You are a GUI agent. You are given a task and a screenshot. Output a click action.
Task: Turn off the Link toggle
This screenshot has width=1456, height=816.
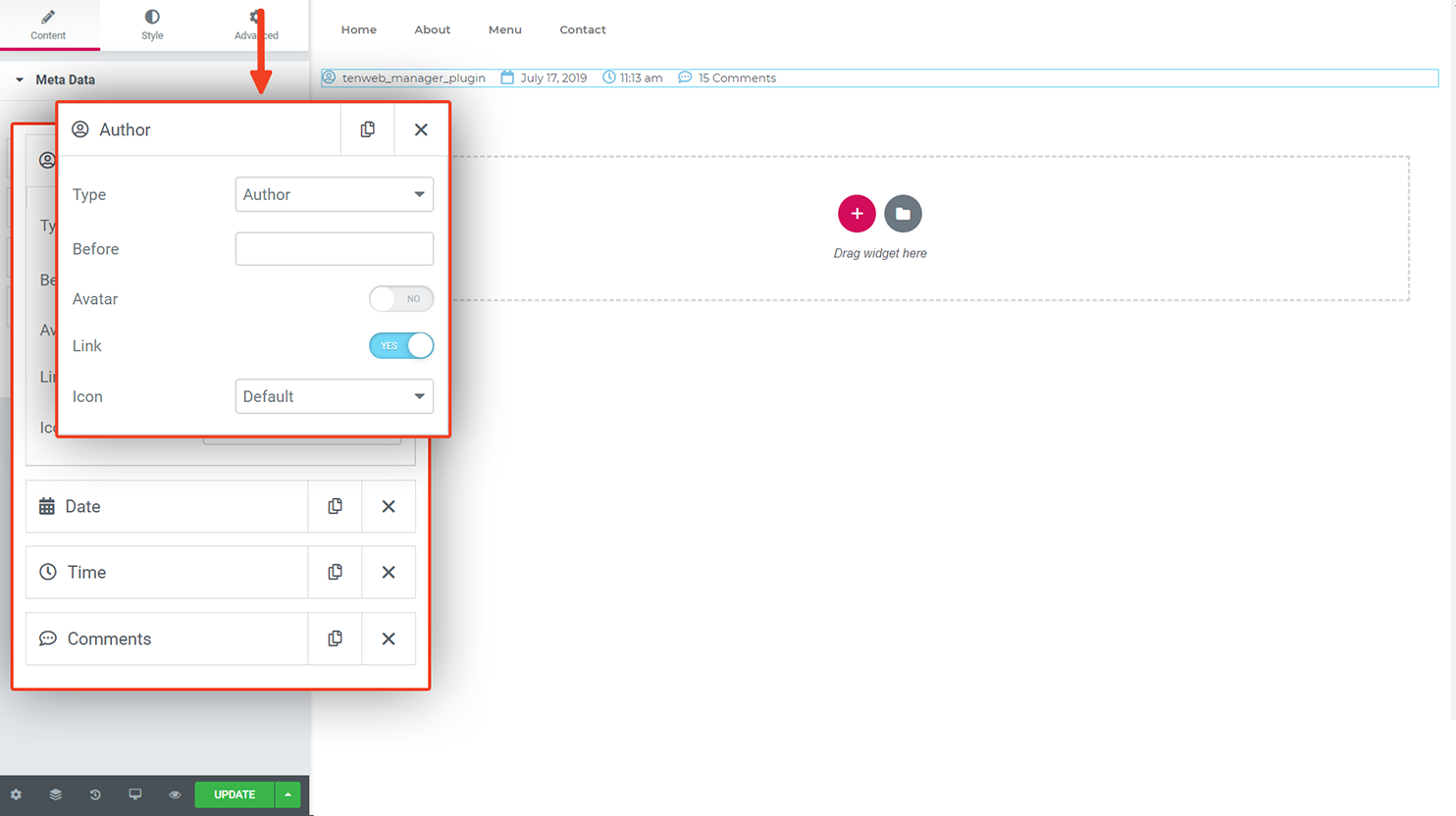tap(401, 345)
